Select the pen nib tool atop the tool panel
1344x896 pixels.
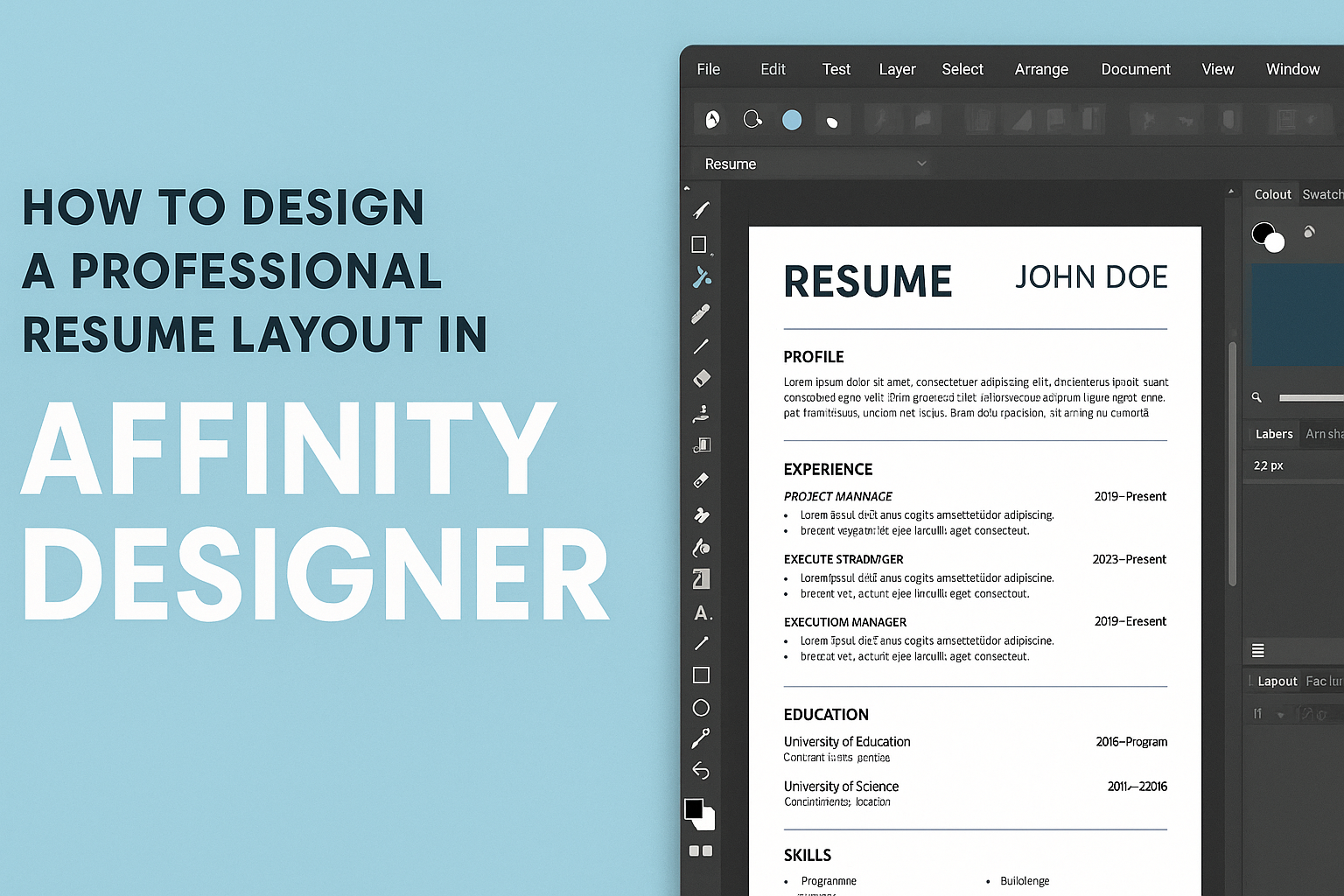(x=701, y=210)
